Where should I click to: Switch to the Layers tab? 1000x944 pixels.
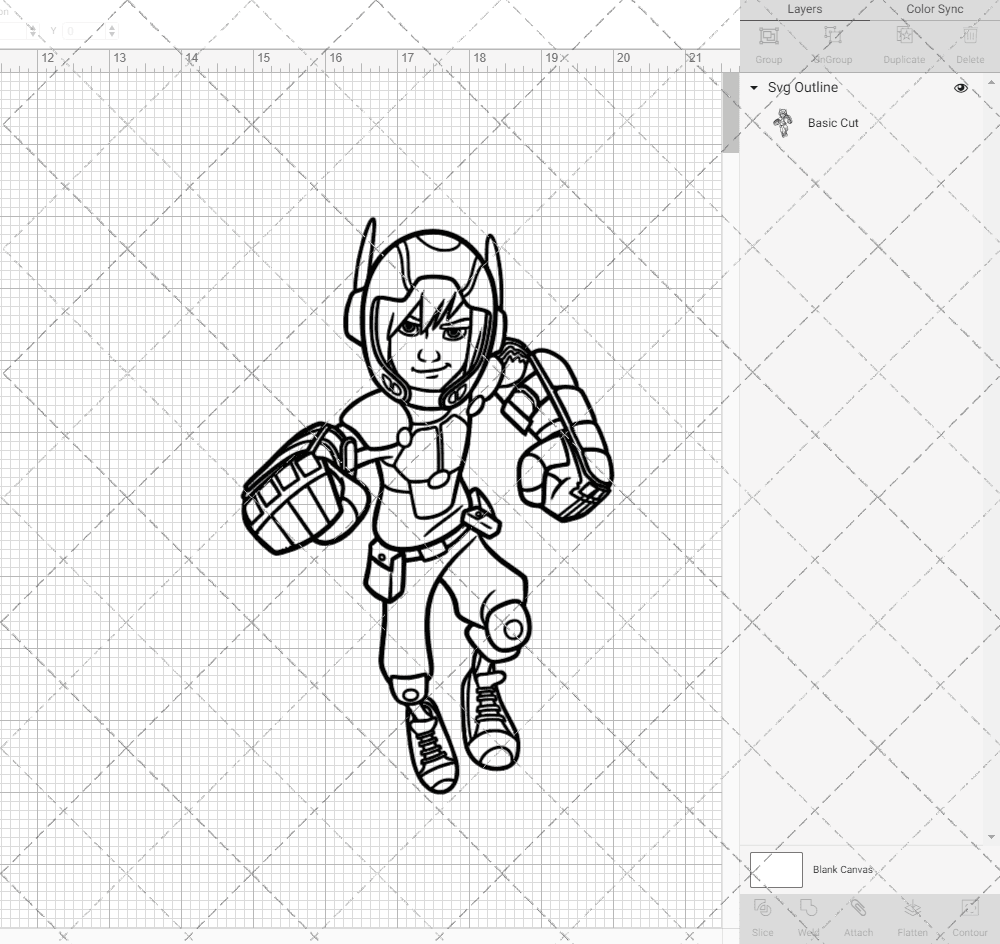pos(804,10)
